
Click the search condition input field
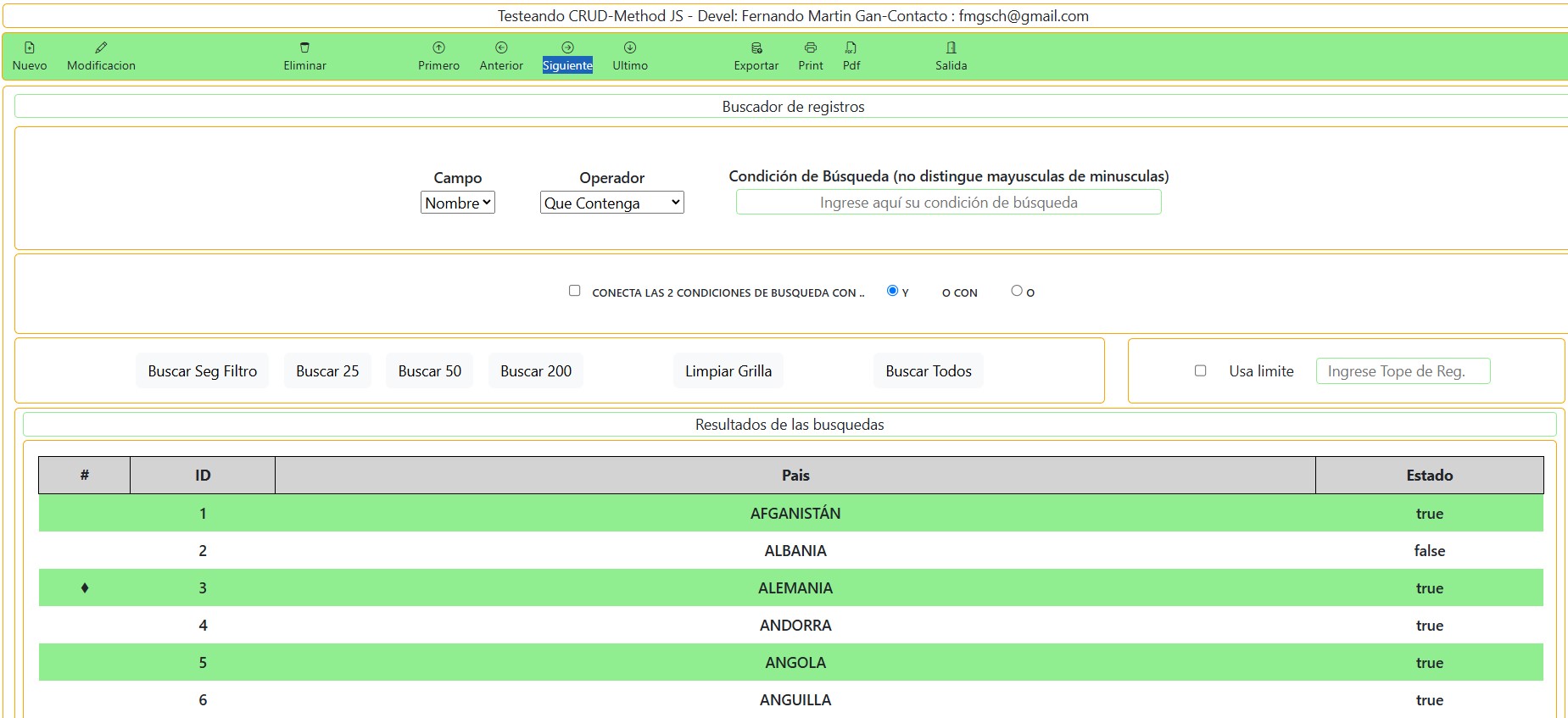948,203
